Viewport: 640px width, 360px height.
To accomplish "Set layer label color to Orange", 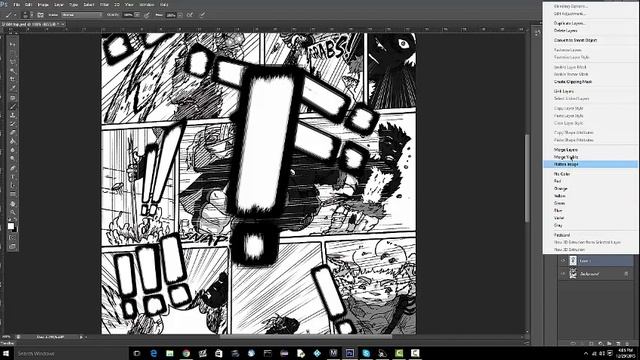I will tap(590, 189).
